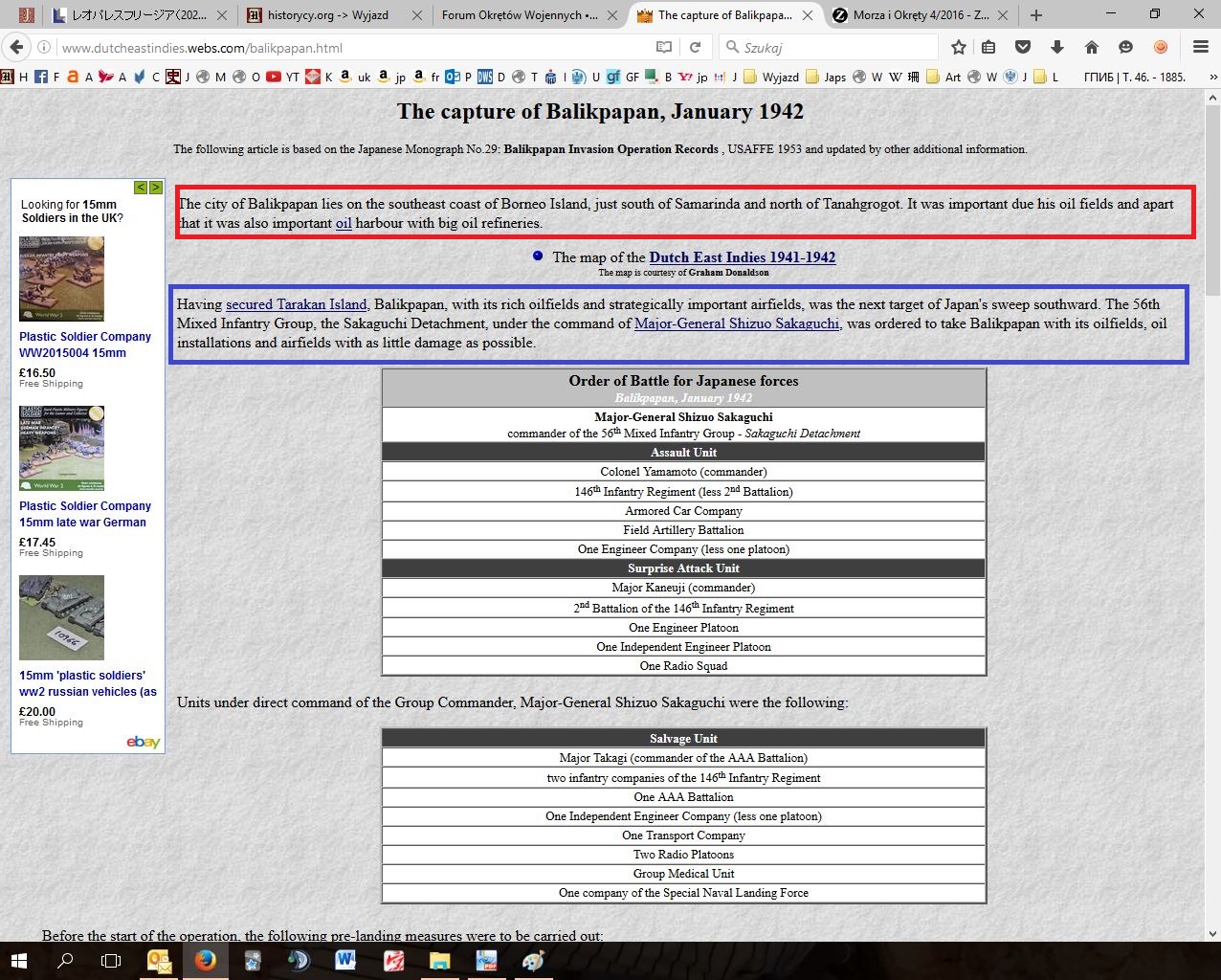The image size is (1221, 980).
Task: Click the browser back arrow button
Action: coord(16,47)
